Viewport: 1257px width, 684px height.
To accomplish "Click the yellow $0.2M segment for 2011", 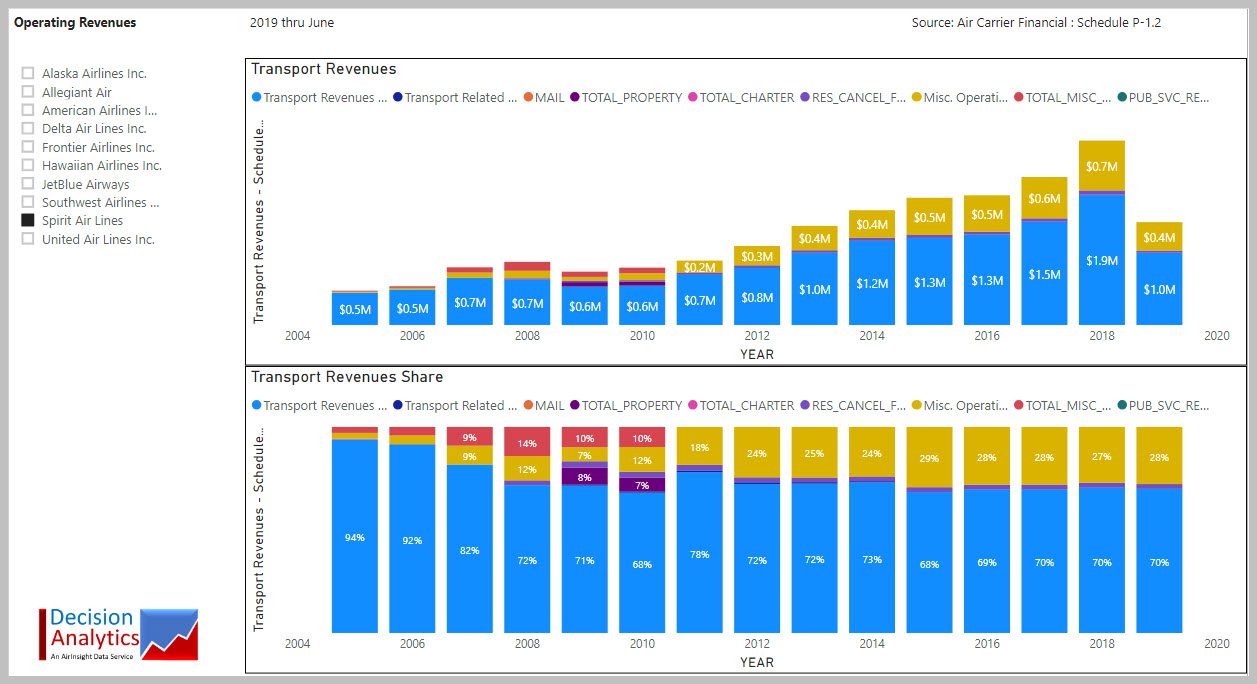I will pos(699,267).
